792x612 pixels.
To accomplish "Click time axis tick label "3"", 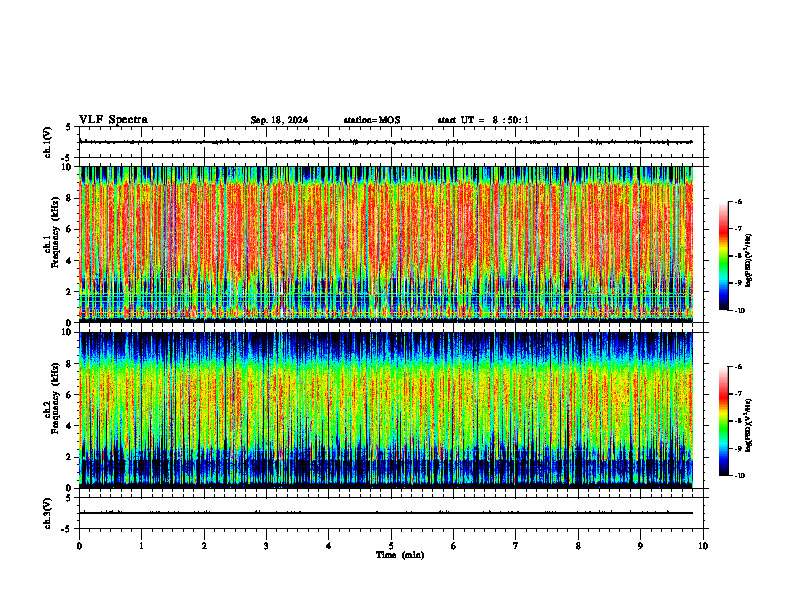I will (x=266, y=546).
